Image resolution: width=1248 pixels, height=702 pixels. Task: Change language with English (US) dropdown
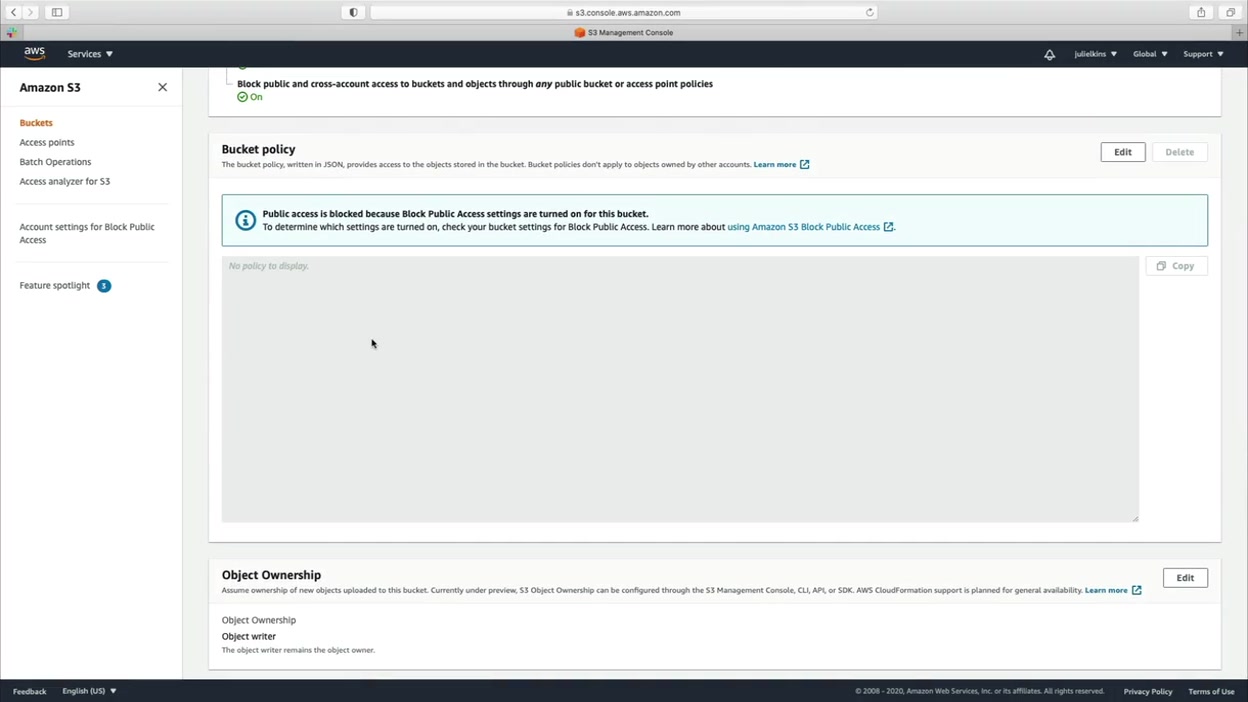coord(89,691)
